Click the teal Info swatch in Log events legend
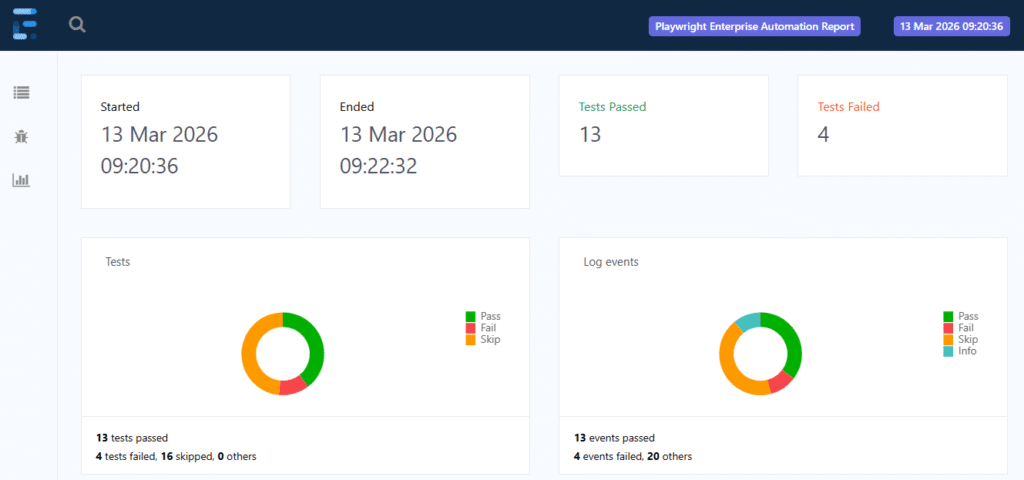1024x480 pixels. pyautogui.click(x=948, y=351)
